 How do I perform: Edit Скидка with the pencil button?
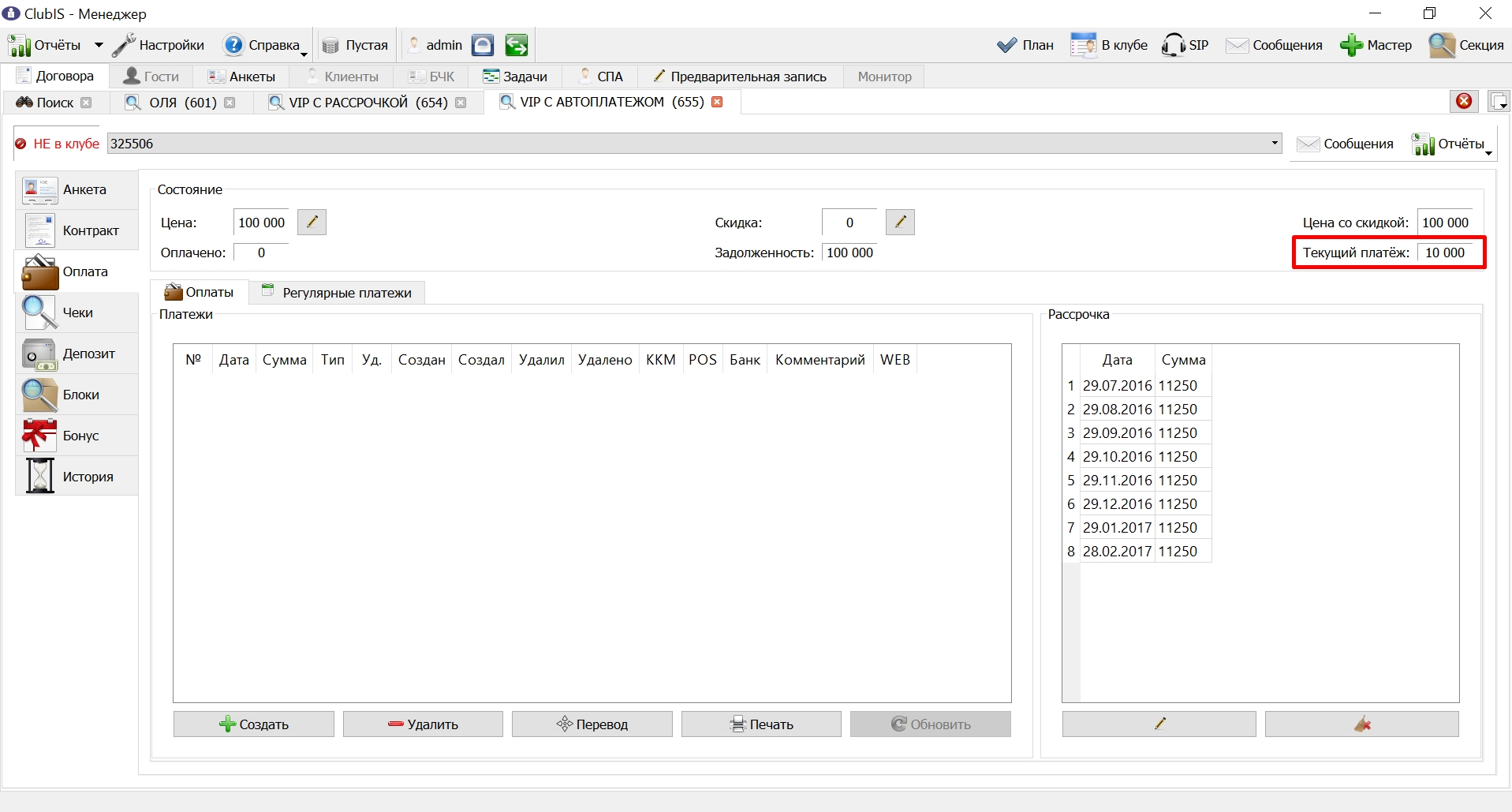(900, 222)
